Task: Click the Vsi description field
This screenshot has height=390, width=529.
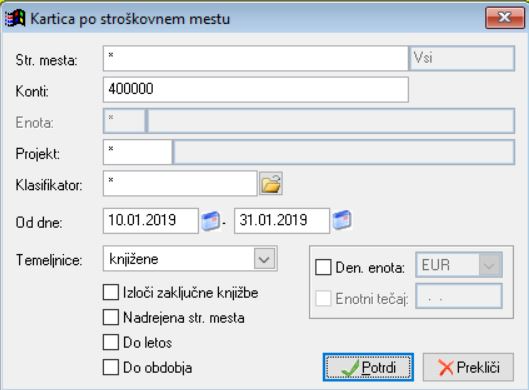Action: tap(462, 58)
